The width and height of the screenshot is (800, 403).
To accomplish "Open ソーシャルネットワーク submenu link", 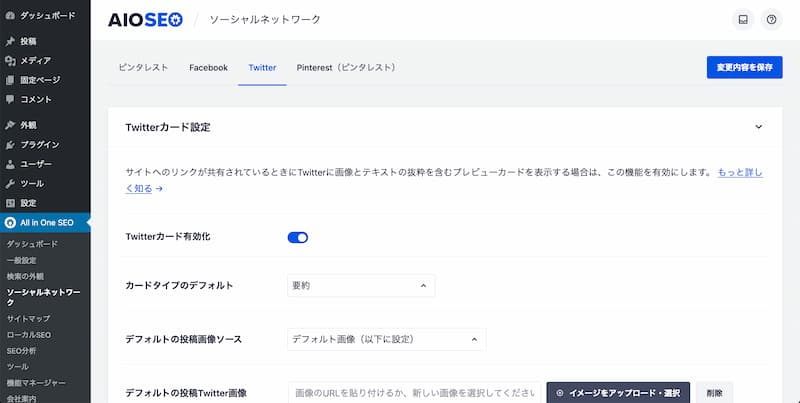I will [43, 297].
